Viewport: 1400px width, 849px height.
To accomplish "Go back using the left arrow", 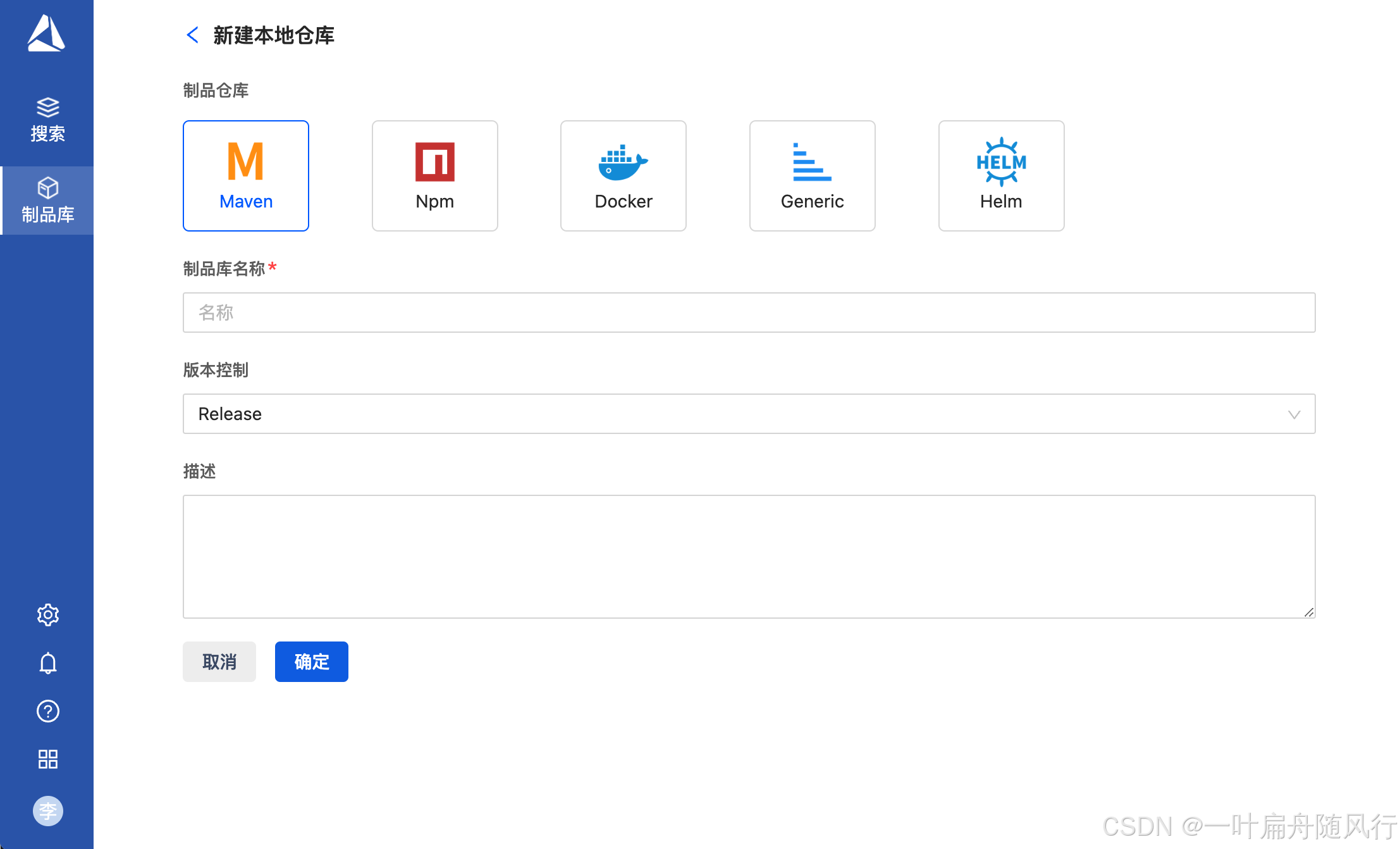I will coord(193,35).
